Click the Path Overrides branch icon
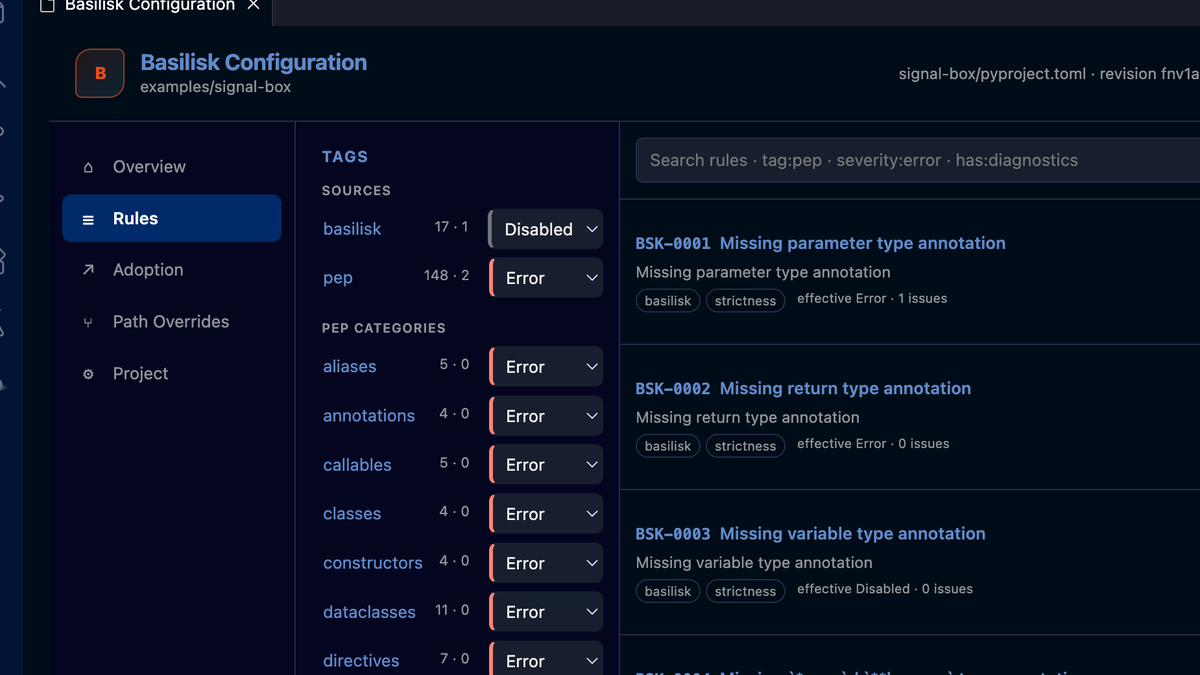Viewport: 1200px width, 675px height. [x=88, y=322]
